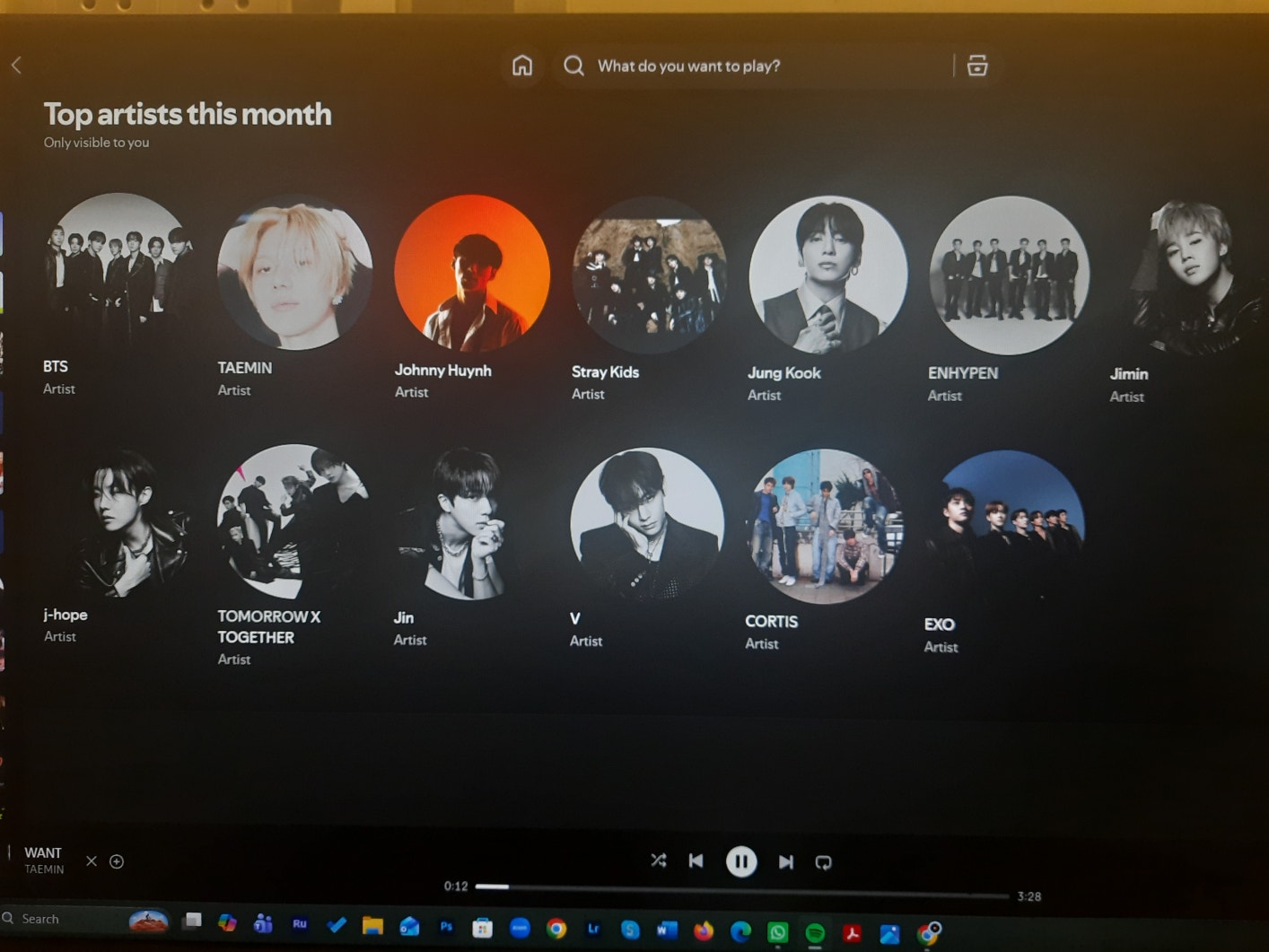
Task: Open TAEMIN's artist photo
Action: 294,272
